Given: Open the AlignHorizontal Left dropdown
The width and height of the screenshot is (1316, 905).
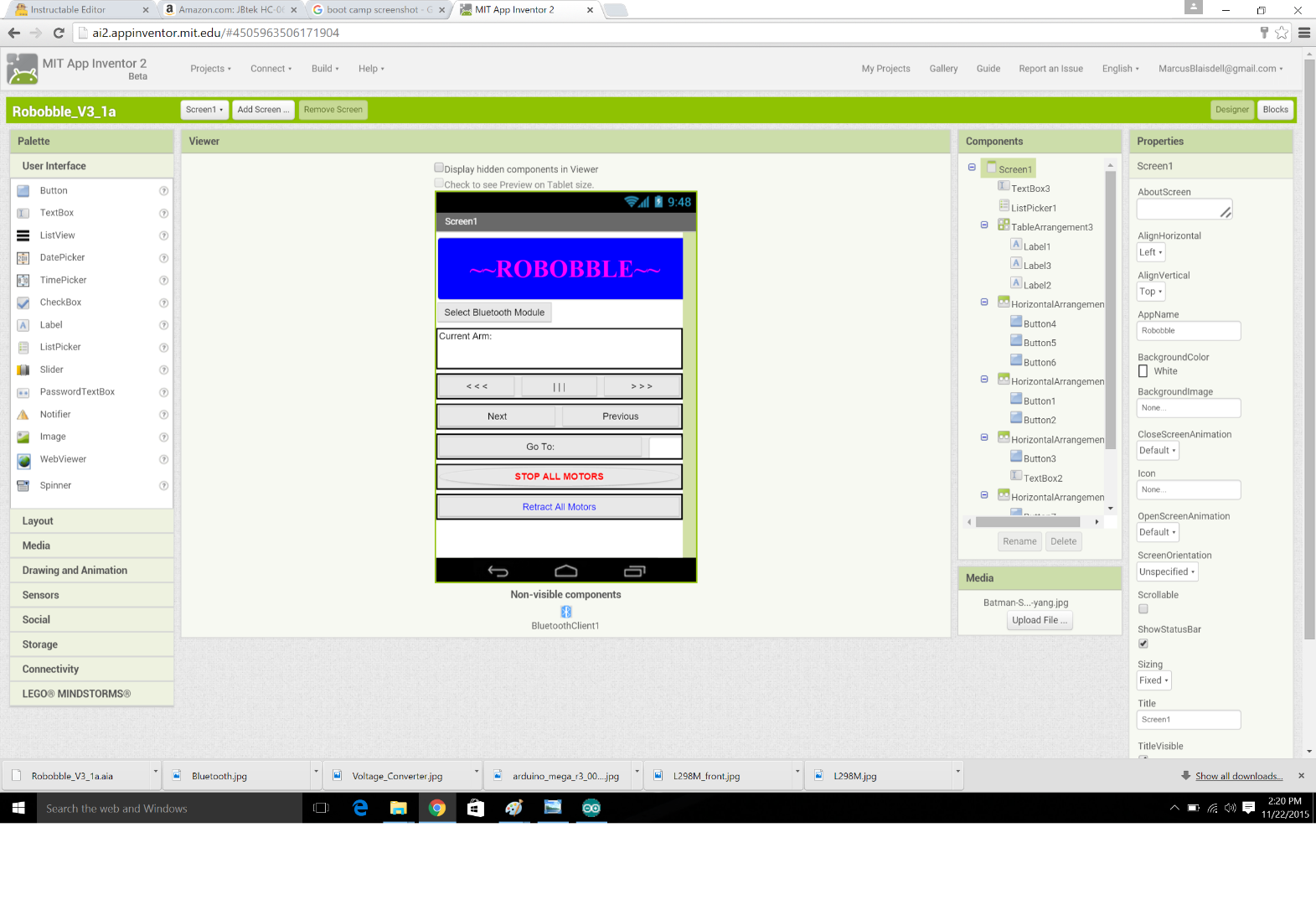Looking at the screenshot, I should pos(1151,252).
